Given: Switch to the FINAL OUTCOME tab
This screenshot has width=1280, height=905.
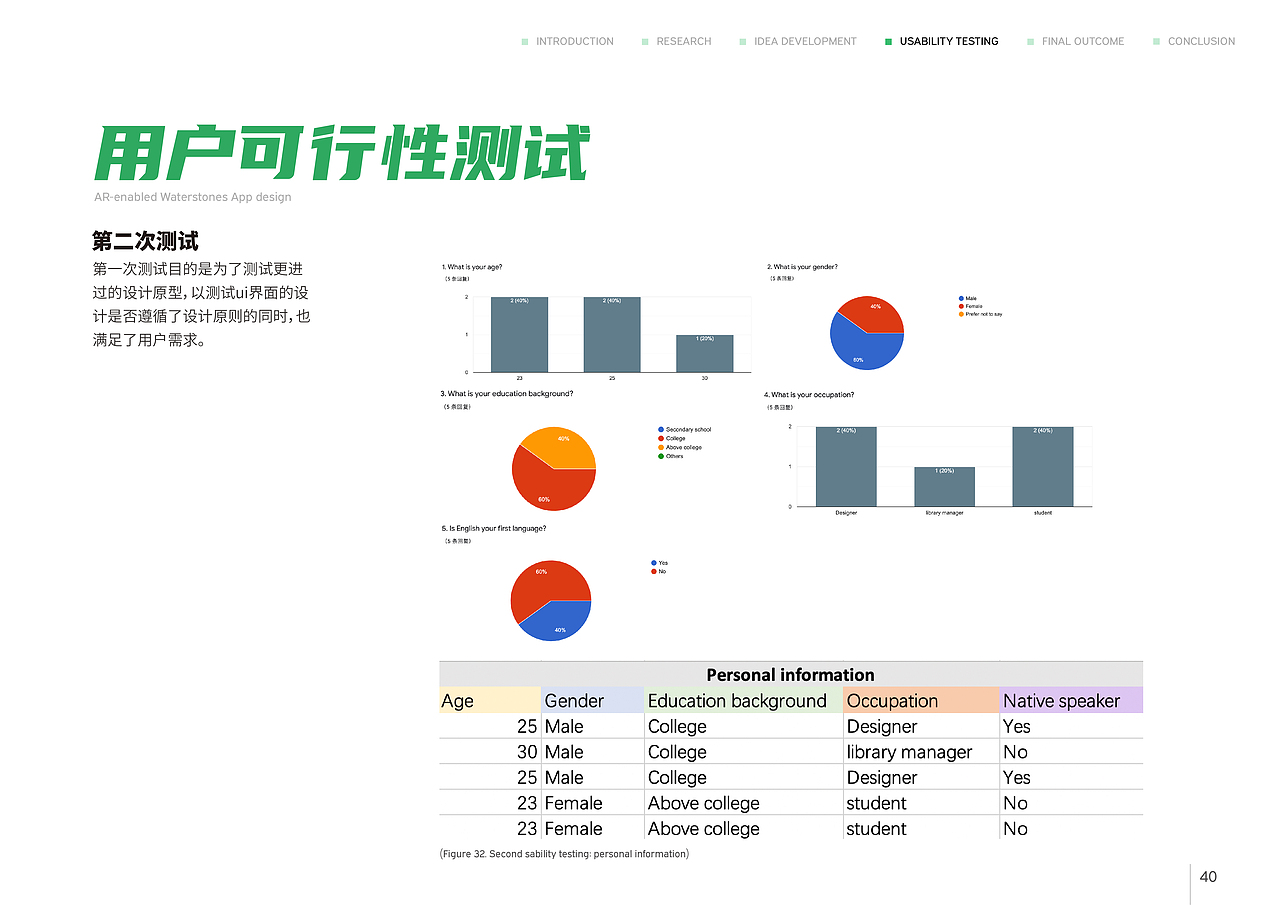Looking at the screenshot, I should pyautogui.click(x=1075, y=41).
